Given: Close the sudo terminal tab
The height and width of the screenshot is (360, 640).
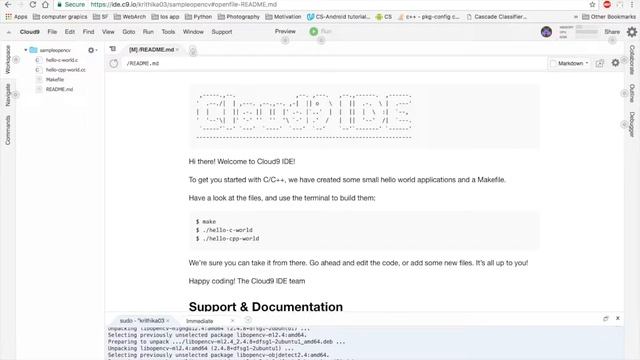Looking at the screenshot, I should coord(168,321).
